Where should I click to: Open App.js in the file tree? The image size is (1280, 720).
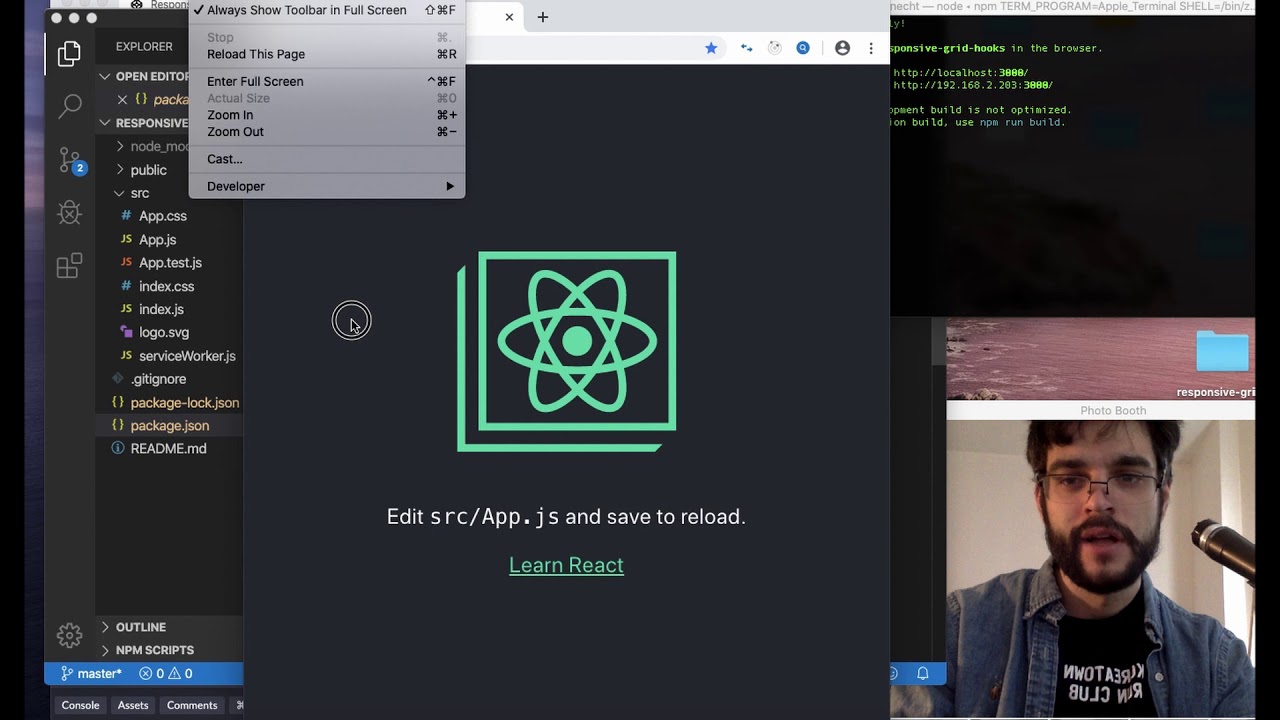coord(157,240)
